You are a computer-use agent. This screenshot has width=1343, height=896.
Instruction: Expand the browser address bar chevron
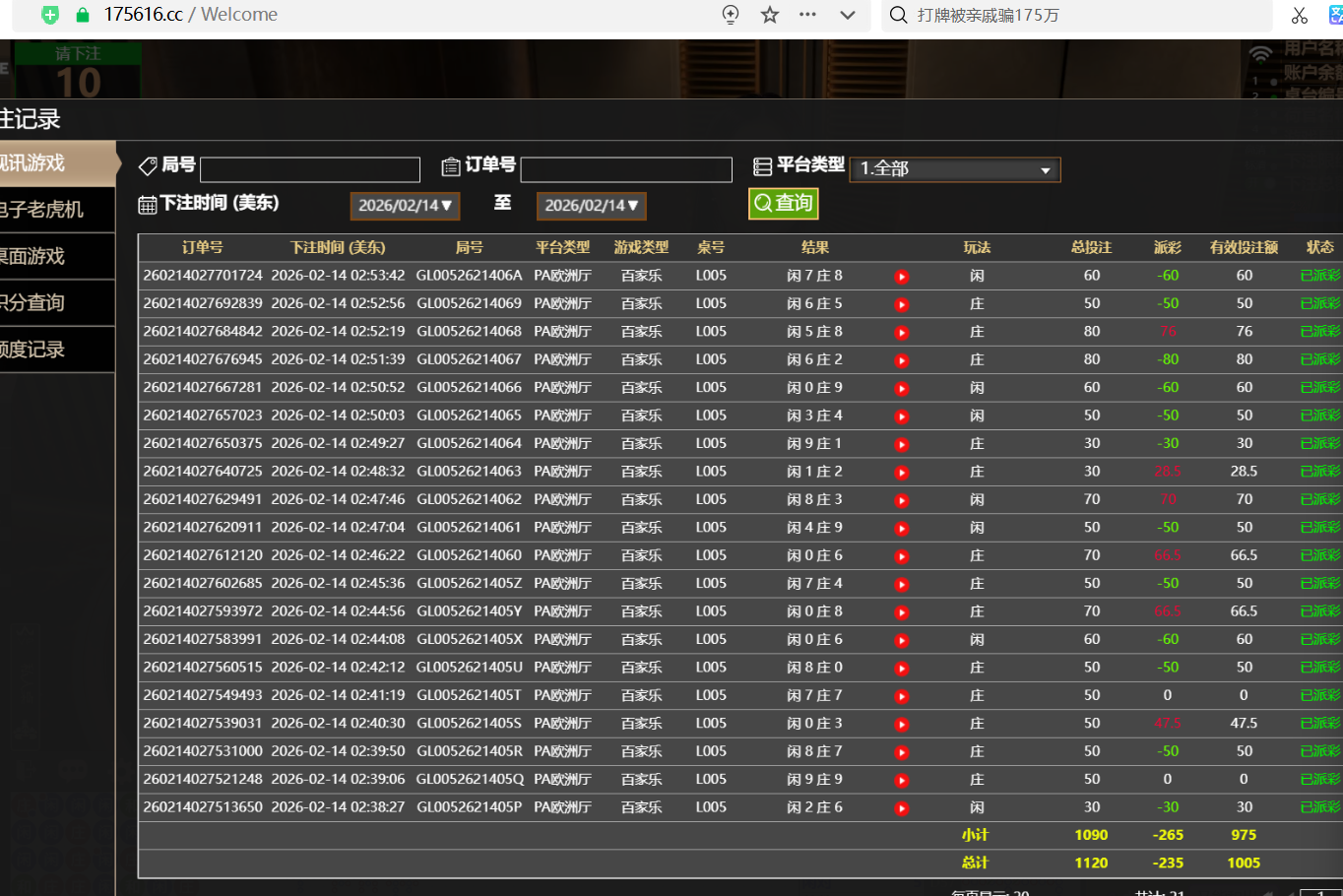[847, 15]
